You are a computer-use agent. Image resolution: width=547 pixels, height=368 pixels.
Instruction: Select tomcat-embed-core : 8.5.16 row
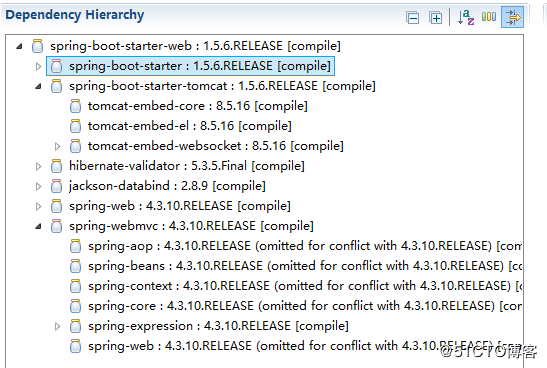[x=197, y=106]
